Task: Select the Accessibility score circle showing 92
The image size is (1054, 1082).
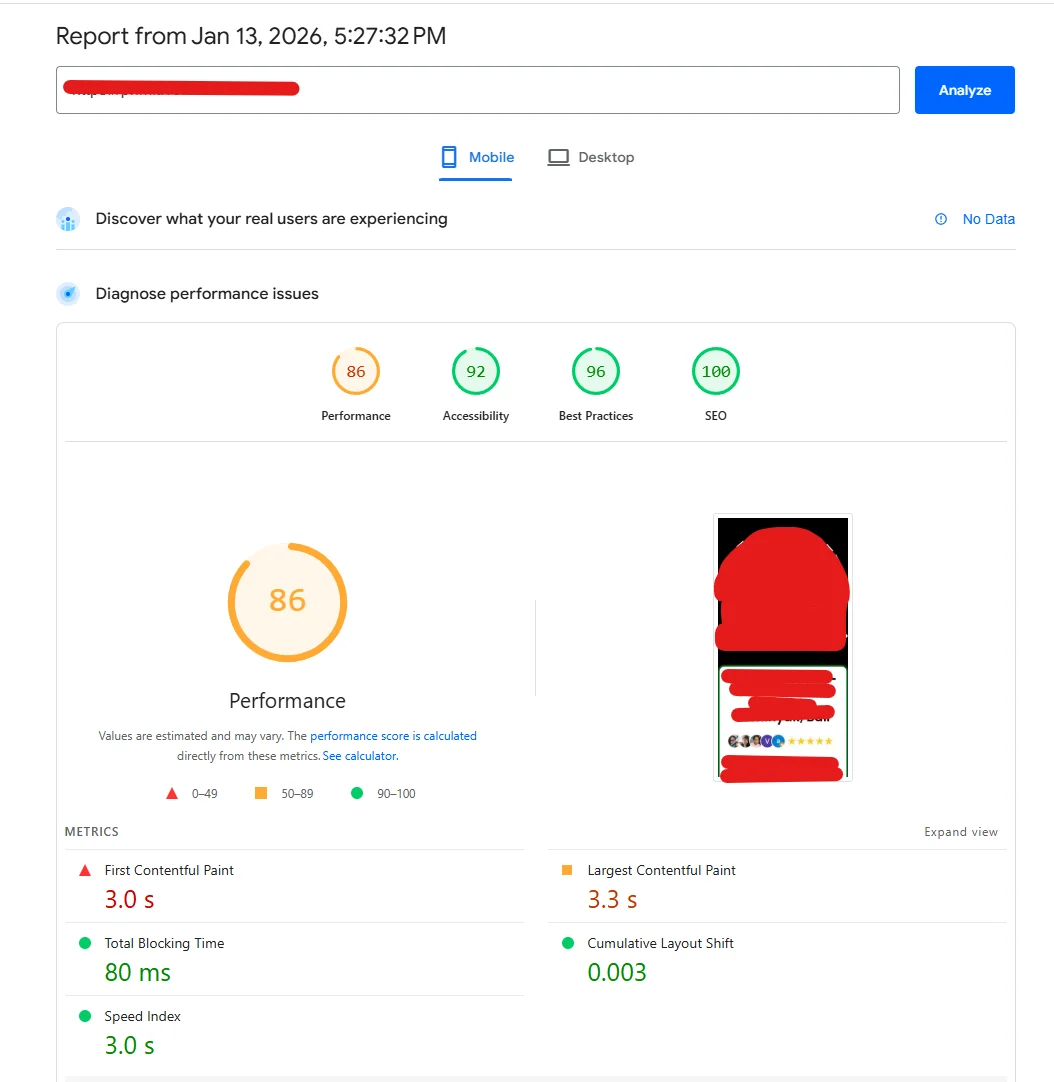Action: click(x=475, y=370)
